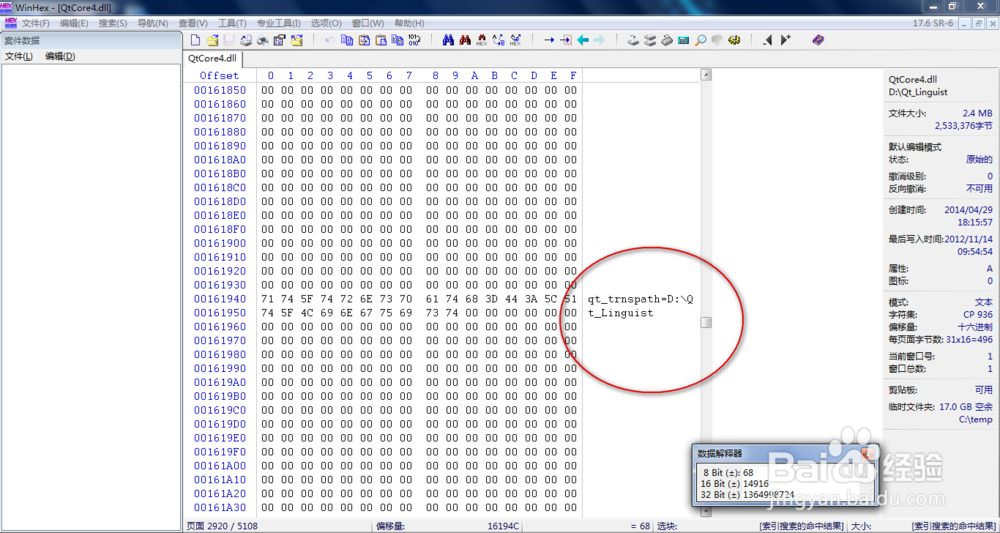Open the 窗口(W) menu
Image resolution: width=1000 pixels, height=533 pixels.
(368, 23)
